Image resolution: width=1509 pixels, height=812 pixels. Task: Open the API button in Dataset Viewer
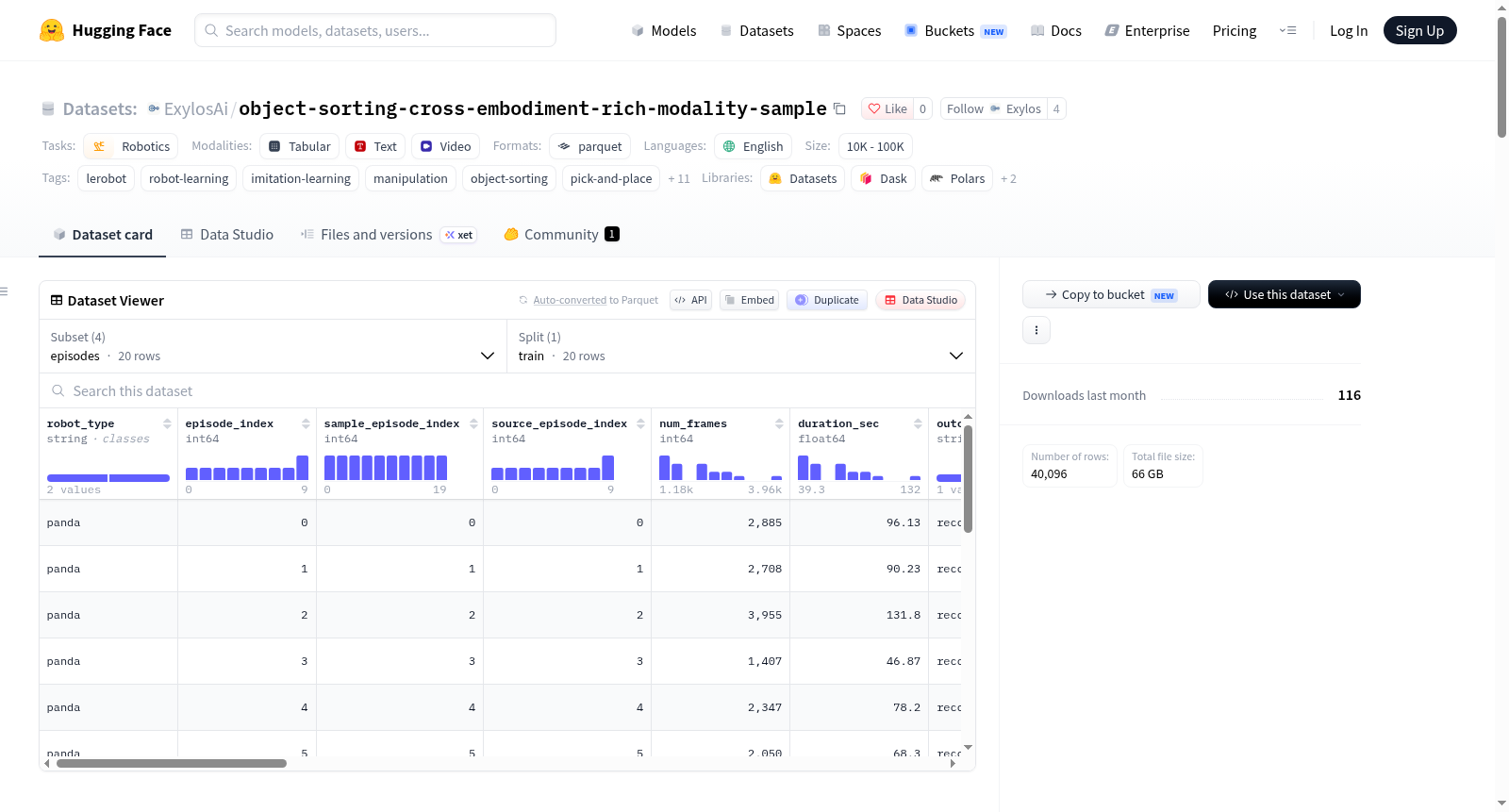(691, 300)
